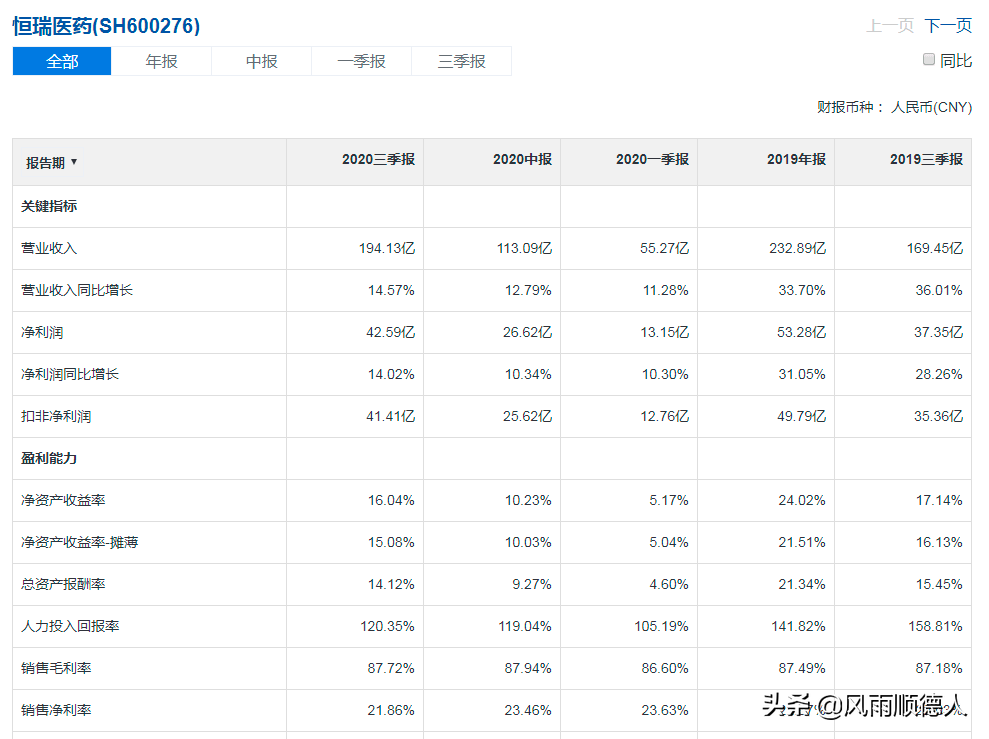Open the 报告期 sort dropdown arrow
Image resolution: width=989 pixels, height=739 pixels.
74,162
